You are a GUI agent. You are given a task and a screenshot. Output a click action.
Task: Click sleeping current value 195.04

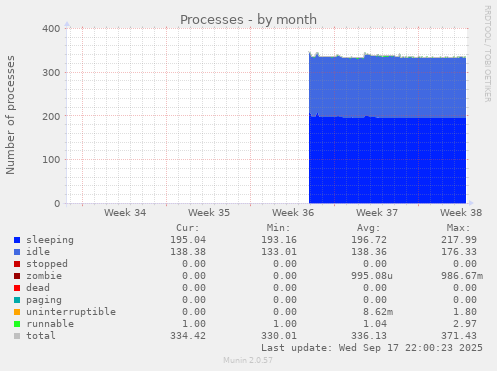pyautogui.click(x=188, y=240)
